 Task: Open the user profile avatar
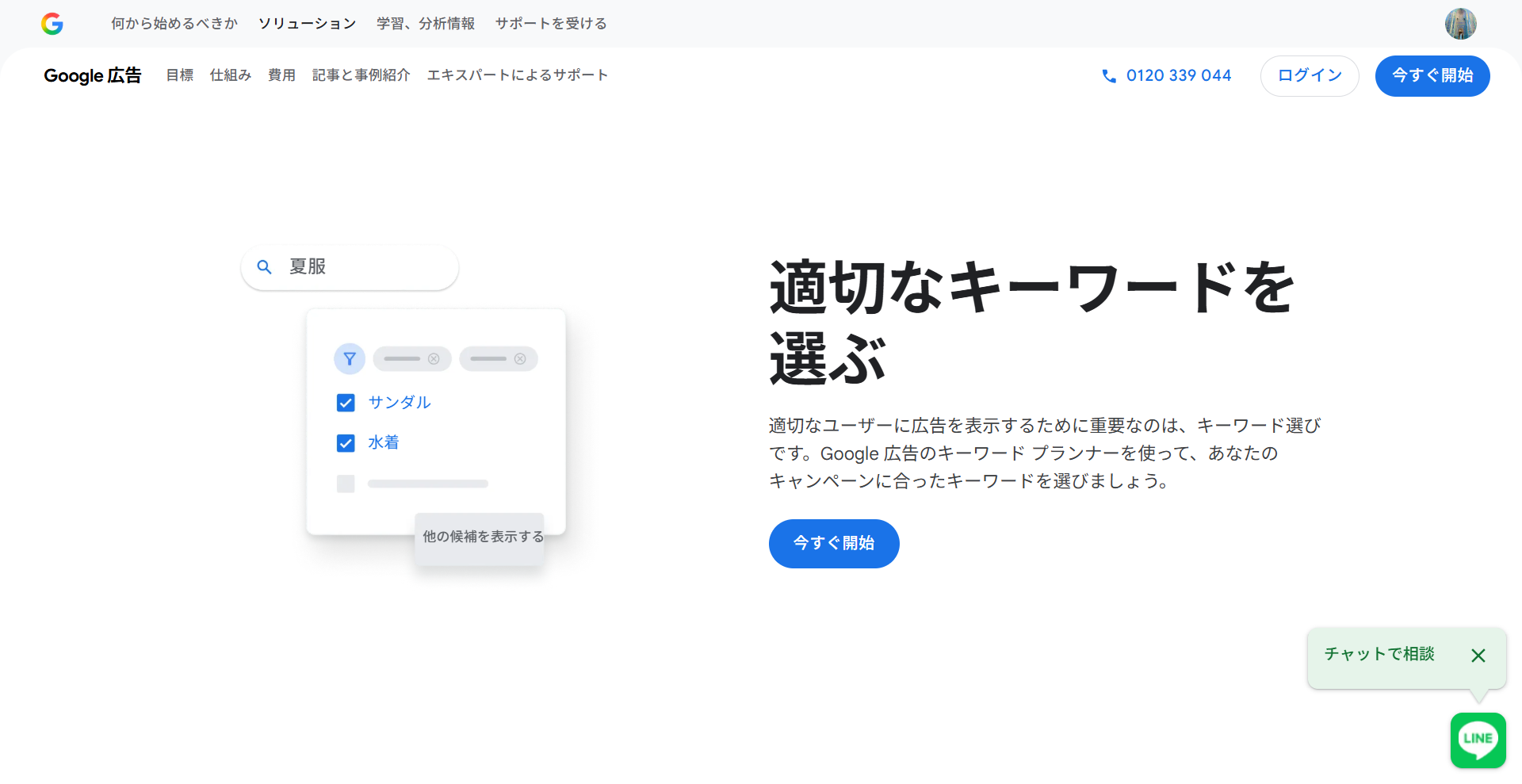(x=1460, y=24)
